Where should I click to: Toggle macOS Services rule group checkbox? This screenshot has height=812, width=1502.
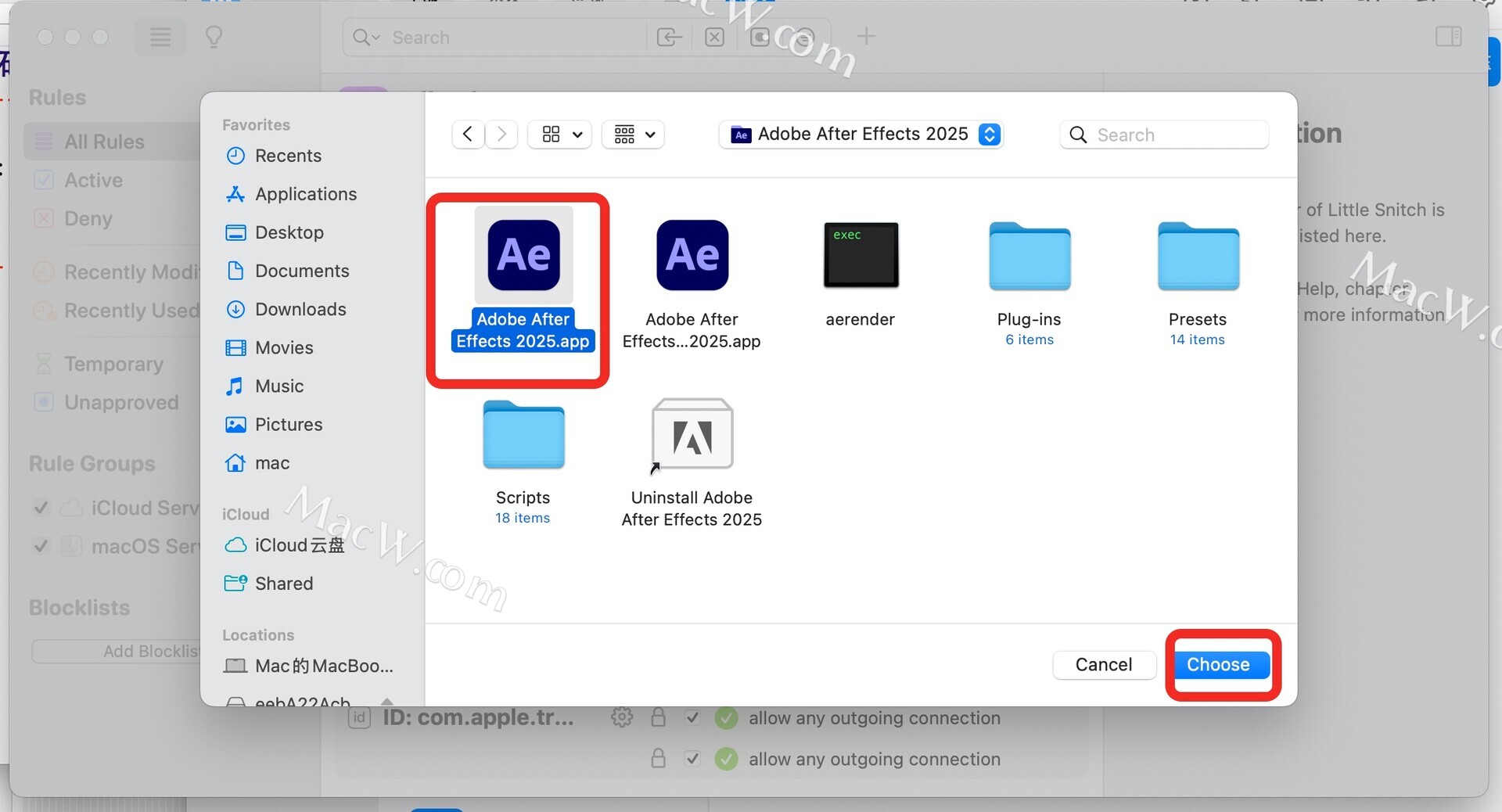(x=41, y=546)
